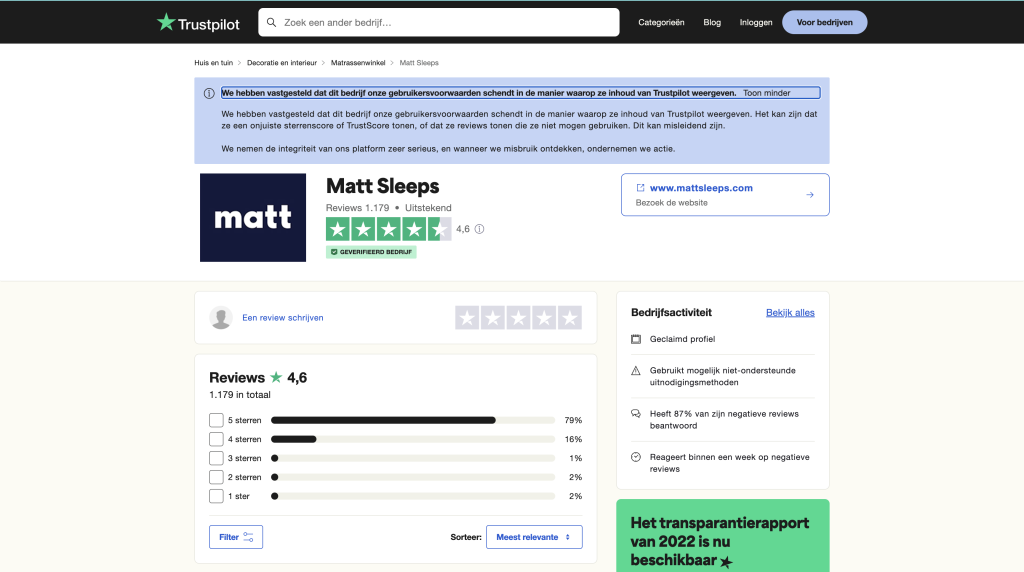This screenshot has width=1024, height=572.
Task: Click the search magnifier icon
Action: point(272,22)
